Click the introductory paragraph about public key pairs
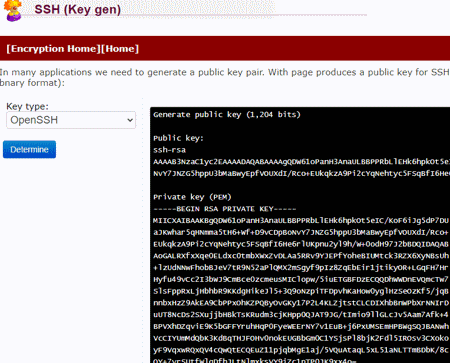The height and width of the screenshot is (363, 450). (x=225, y=77)
